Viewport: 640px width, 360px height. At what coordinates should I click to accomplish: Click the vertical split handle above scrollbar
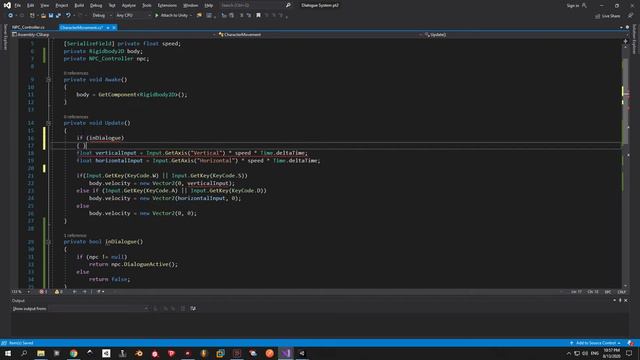tap(625, 41)
